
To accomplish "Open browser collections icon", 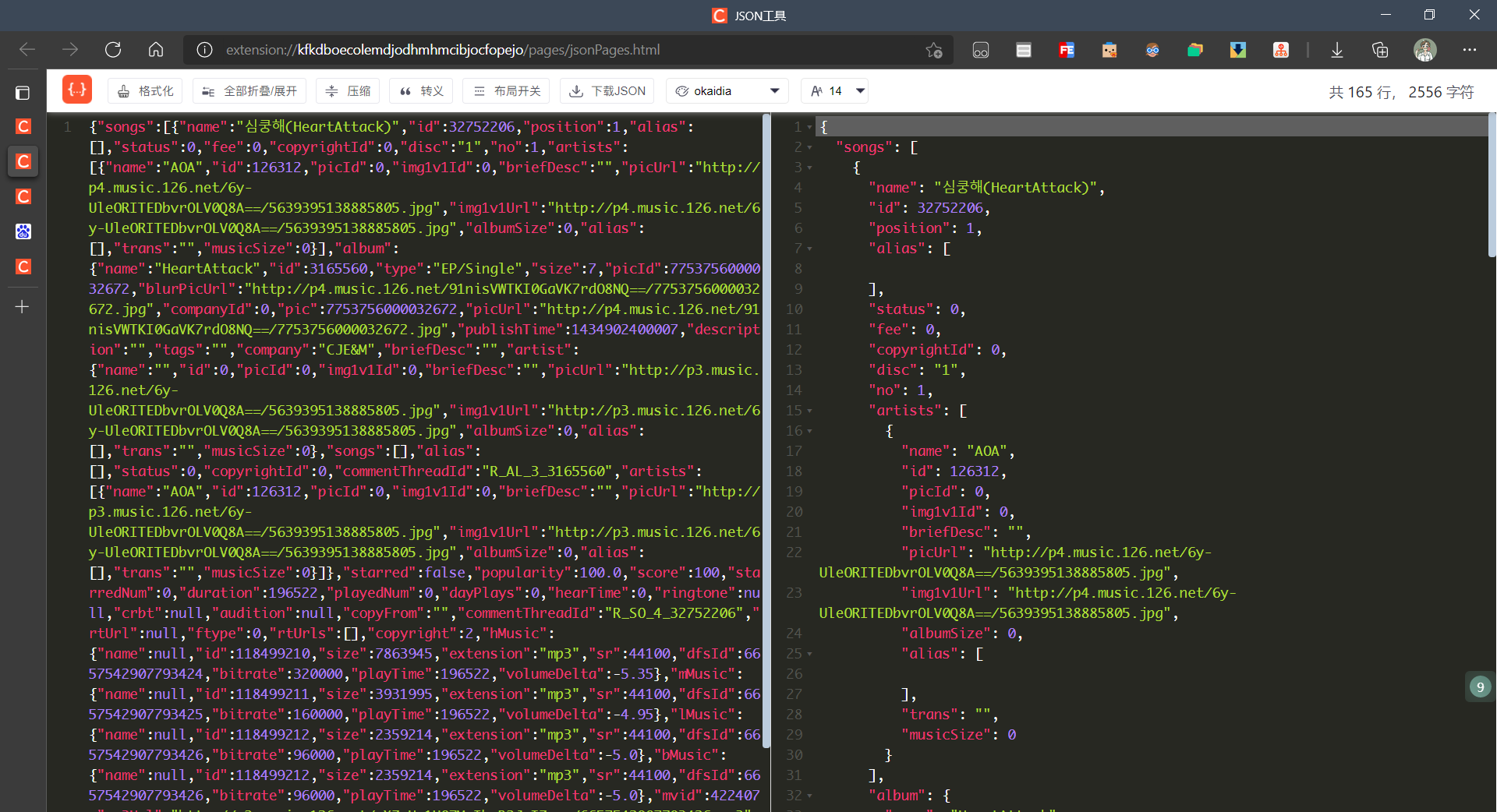I will tap(1380, 50).
